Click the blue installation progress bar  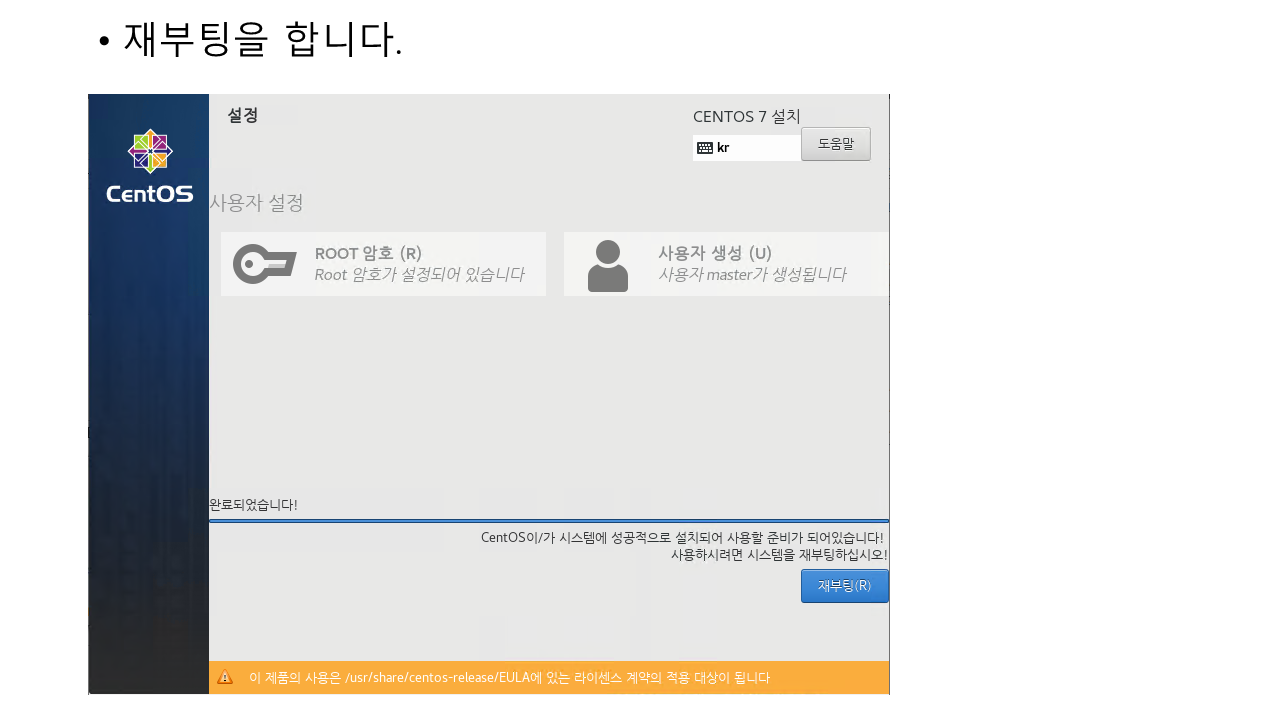[548, 521]
